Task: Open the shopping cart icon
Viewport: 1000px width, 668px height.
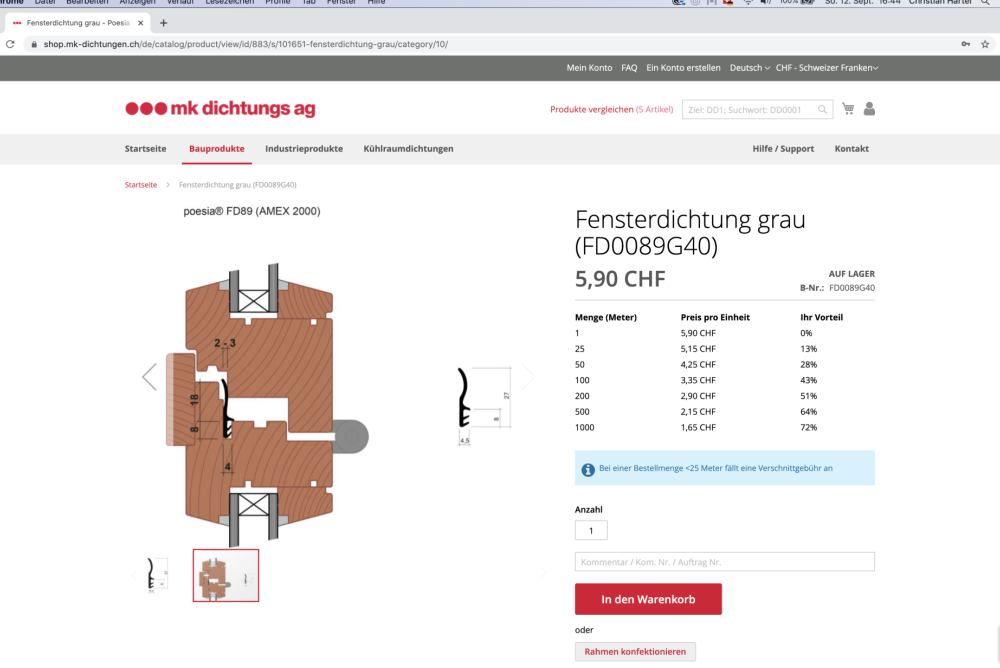Action: point(848,109)
